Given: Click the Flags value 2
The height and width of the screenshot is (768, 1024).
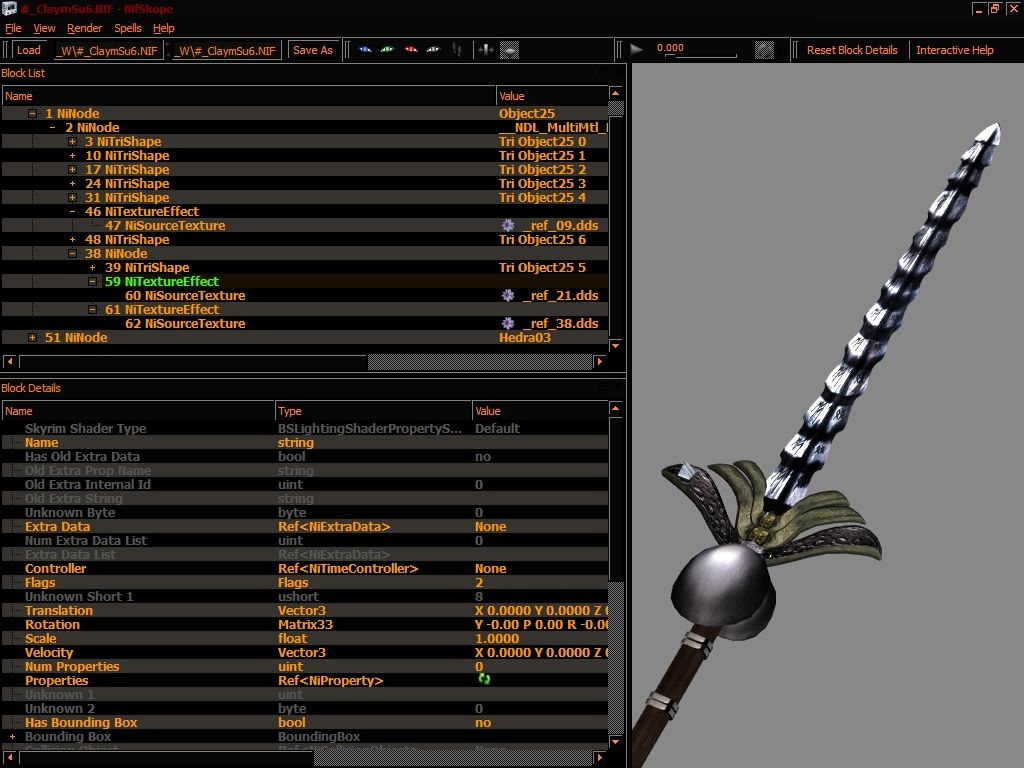Looking at the screenshot, I should pyautogui.click(x=479, y=583).
